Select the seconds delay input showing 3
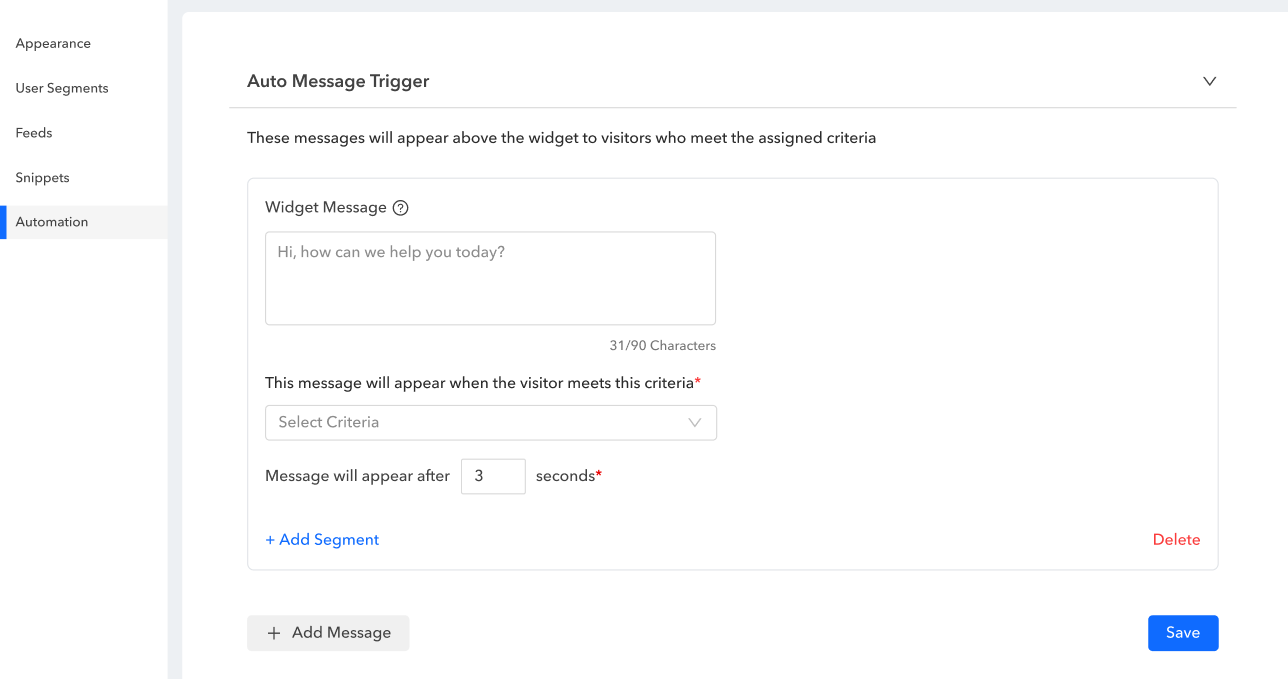This screenshot has width=1288, height=679. (x=493, y=476)
